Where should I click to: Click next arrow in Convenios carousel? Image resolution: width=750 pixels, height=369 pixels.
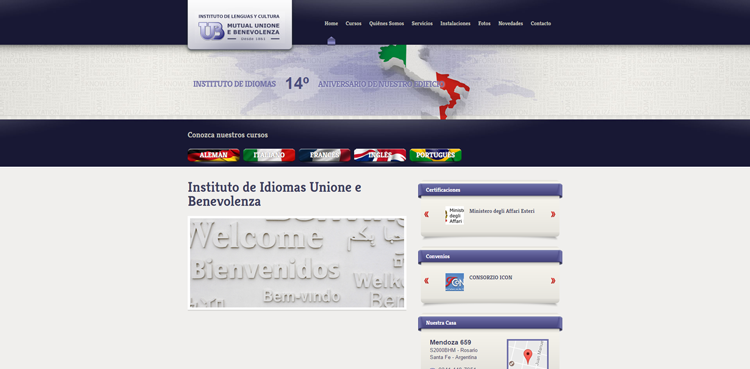553,281
